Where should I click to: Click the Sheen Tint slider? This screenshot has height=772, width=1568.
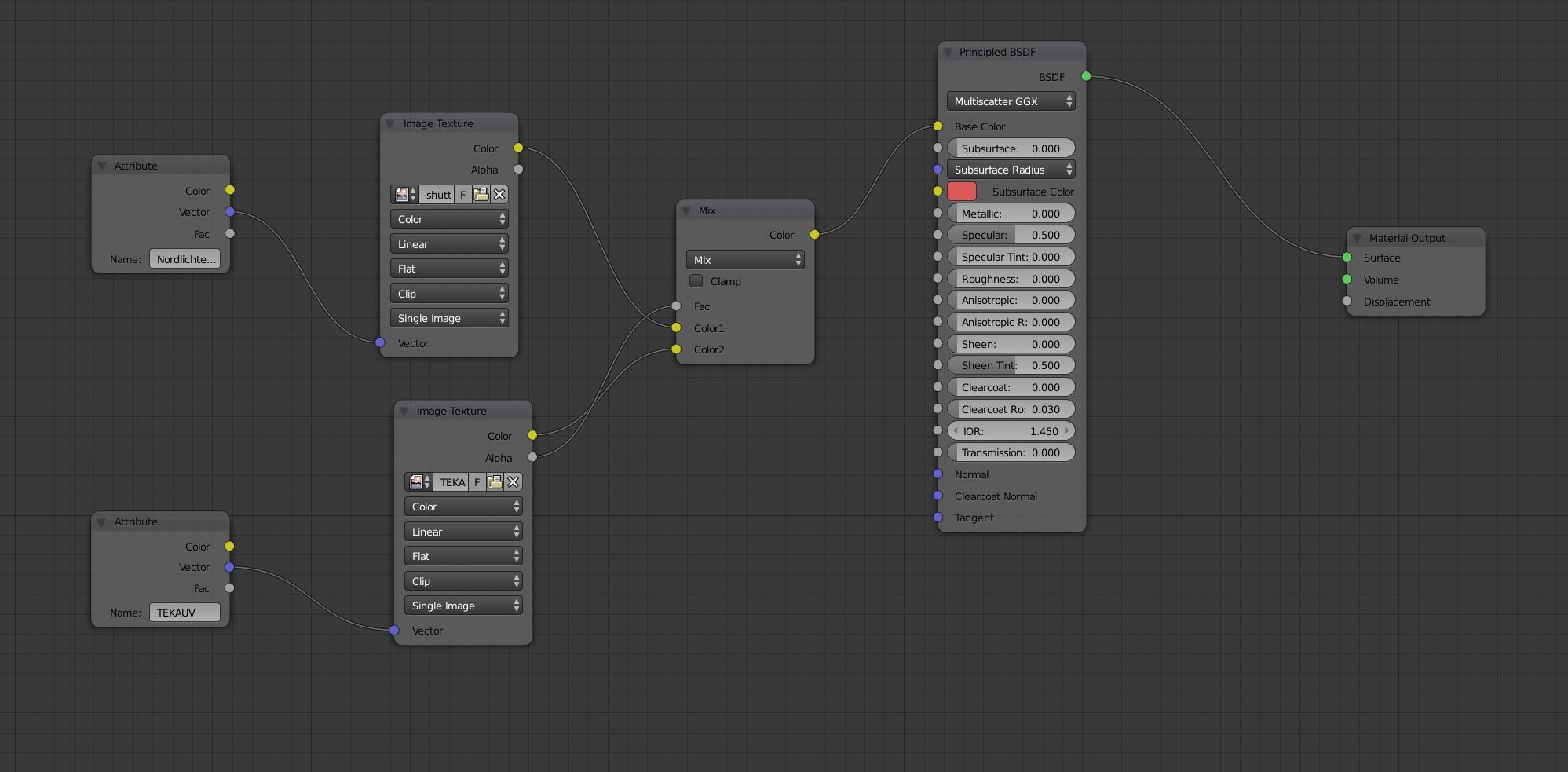pyautogui.click(x=1011, y=365)
